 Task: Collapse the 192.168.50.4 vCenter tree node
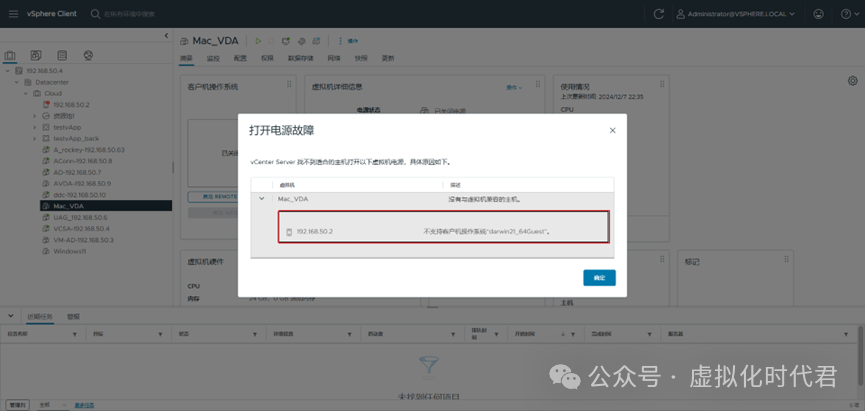7,71
